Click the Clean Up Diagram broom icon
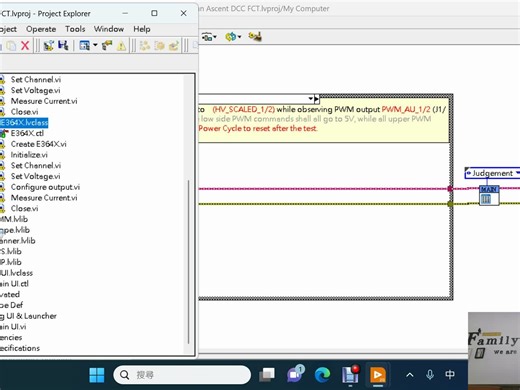Viewport: 520px width, 390px height. click(255, 36)
